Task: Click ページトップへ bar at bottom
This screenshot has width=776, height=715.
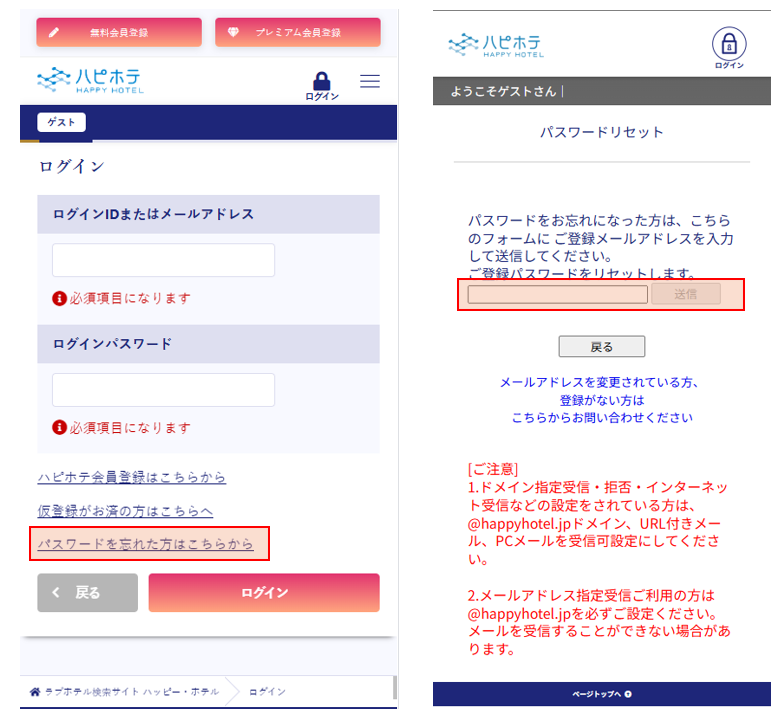Action: [602, 694]
